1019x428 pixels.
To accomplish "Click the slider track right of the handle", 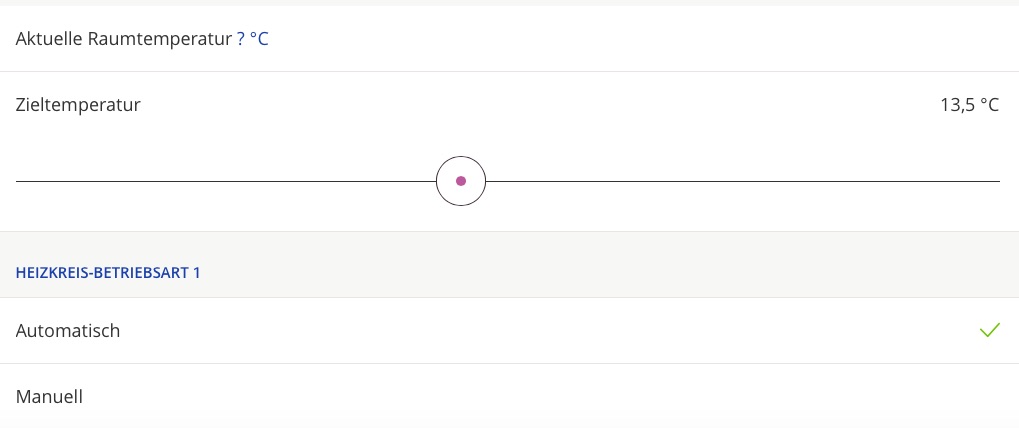I will click(x=740, y=181).
